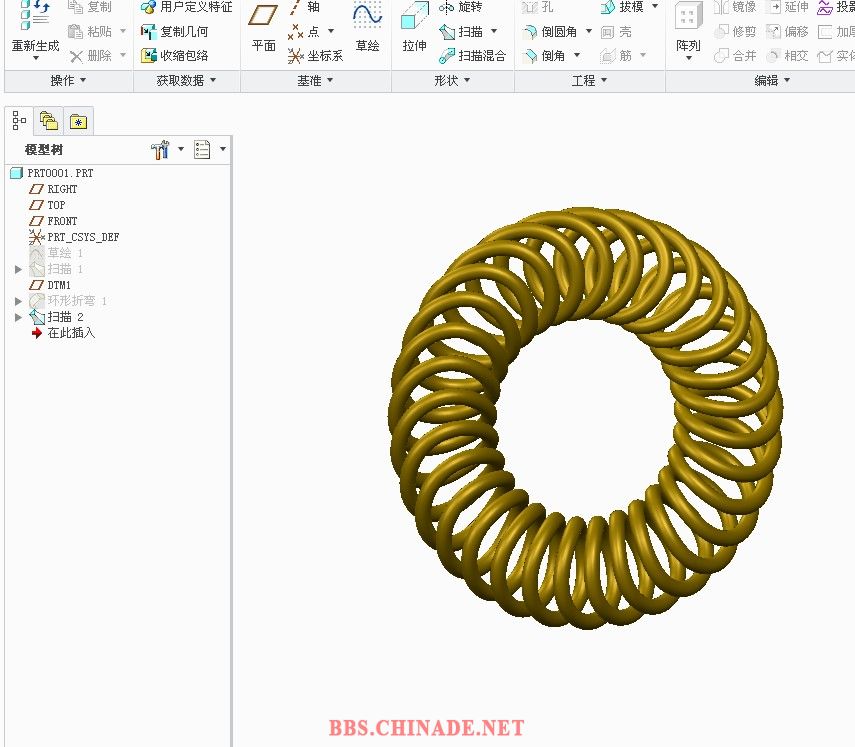This screenshot has width=855, height=747.
Task: Expand the 扫描 2 tree node
Action: coord(18,317)
